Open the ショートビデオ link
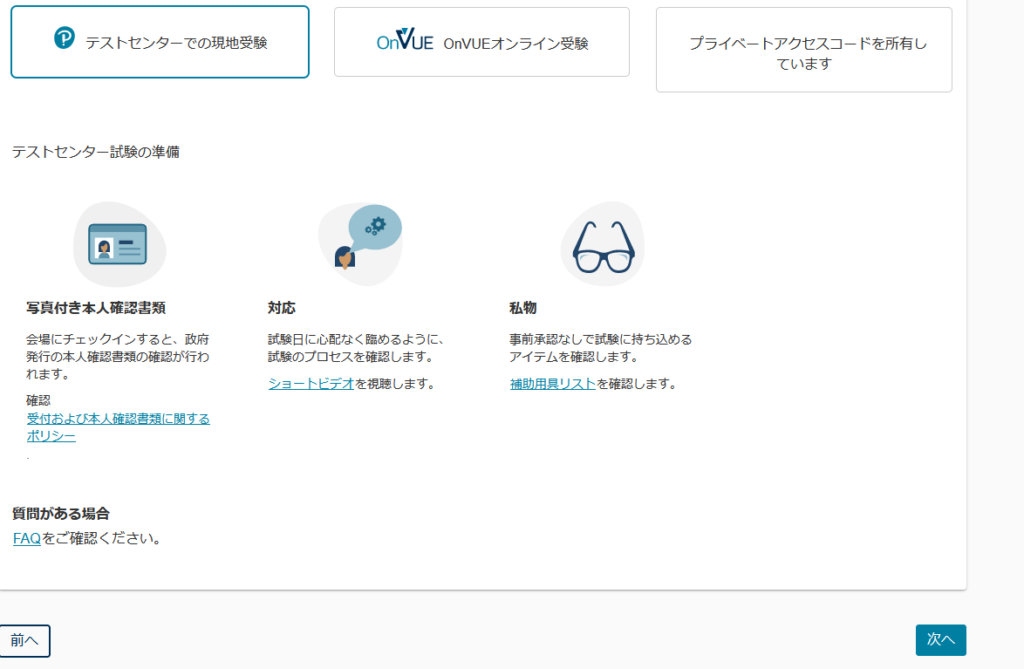The height and width of the screenshot is (669, 1024). pos(311,383)
